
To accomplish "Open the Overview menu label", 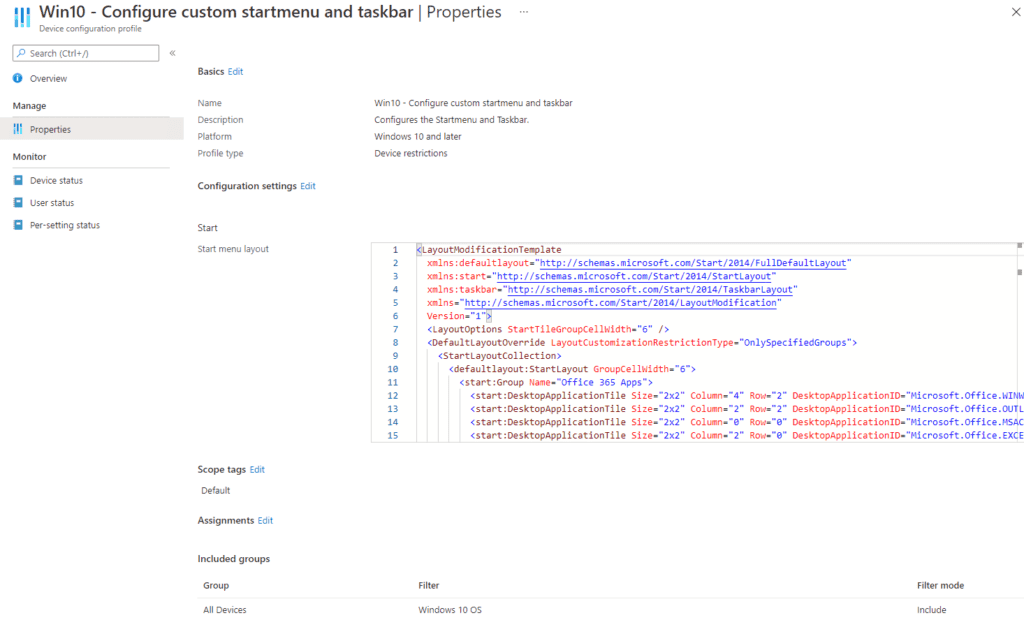I will (x=48, y=78).
